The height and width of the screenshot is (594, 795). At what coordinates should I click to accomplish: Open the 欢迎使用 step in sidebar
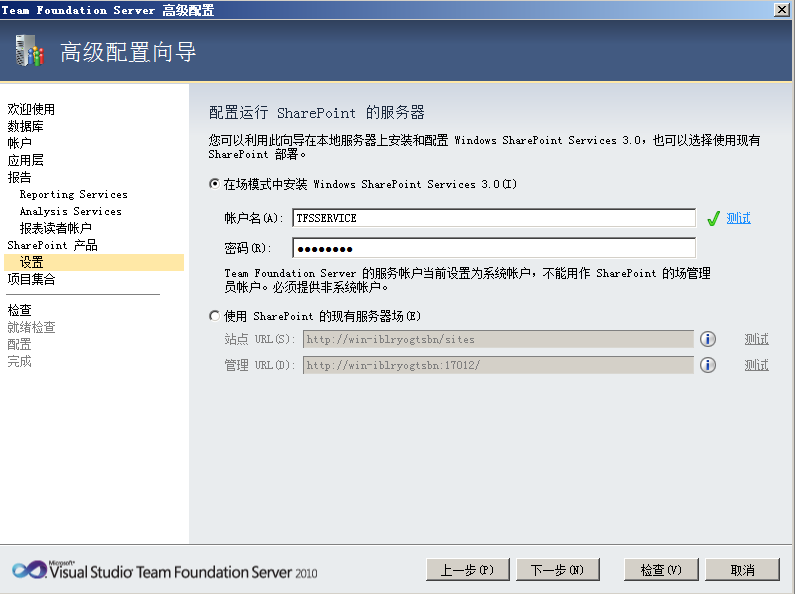[31, 109]
